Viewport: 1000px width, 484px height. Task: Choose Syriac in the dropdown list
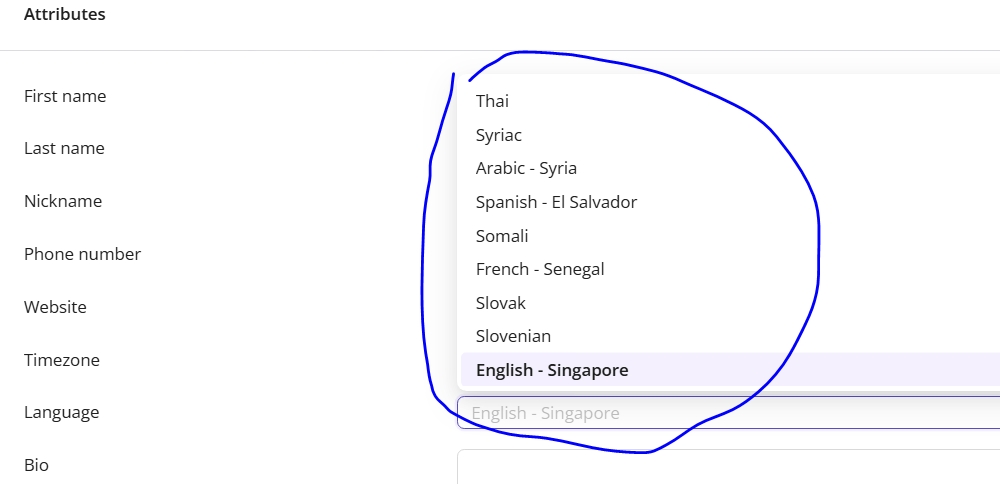point(499,135)
